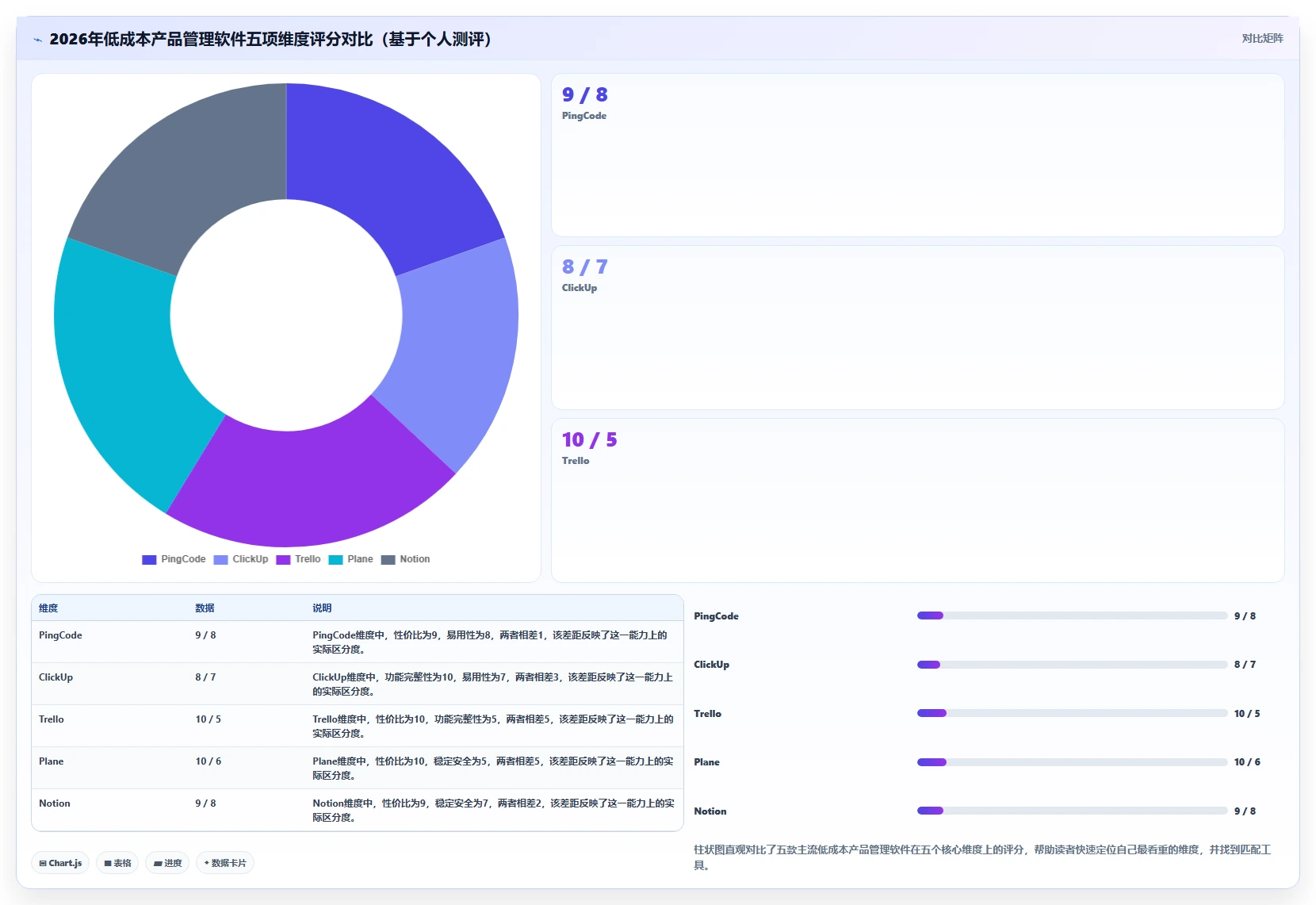The height and width of the screenshot is (905, 1316).
Task: Click the 表格 tag chip
Action: coord(117,863)
